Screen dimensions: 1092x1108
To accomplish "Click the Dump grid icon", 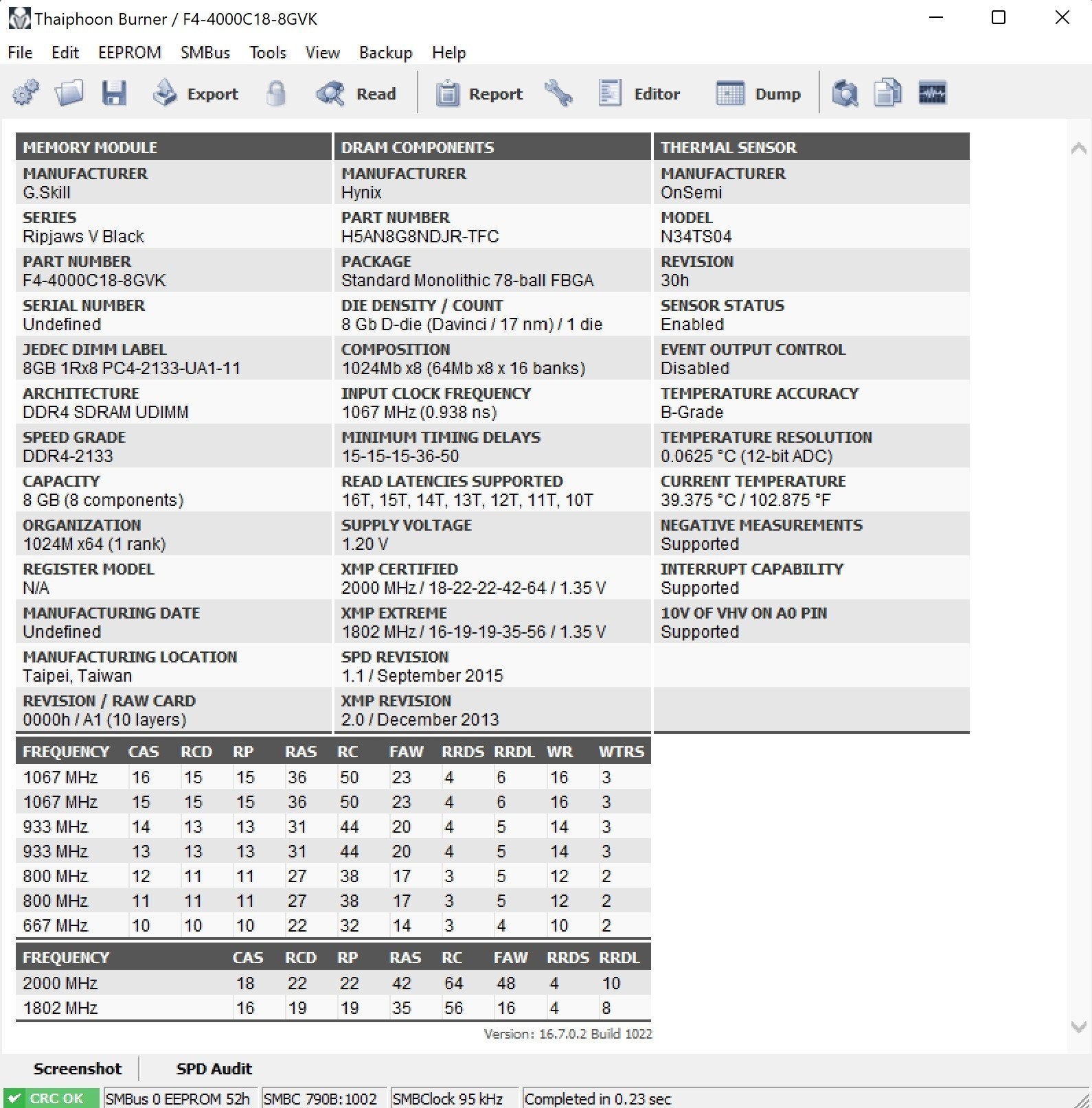I will [x=730, y=93].
